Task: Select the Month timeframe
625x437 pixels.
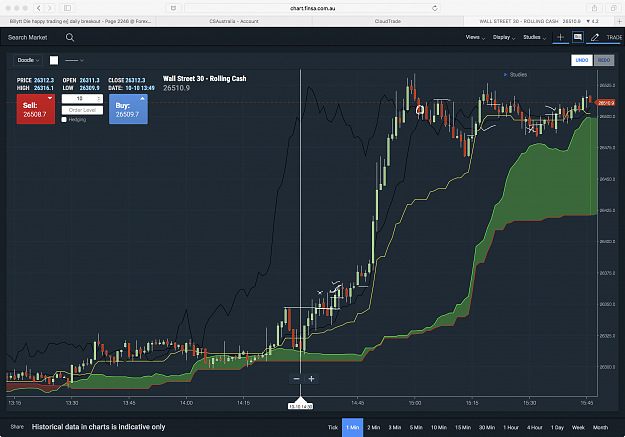Action: [600, 427]
